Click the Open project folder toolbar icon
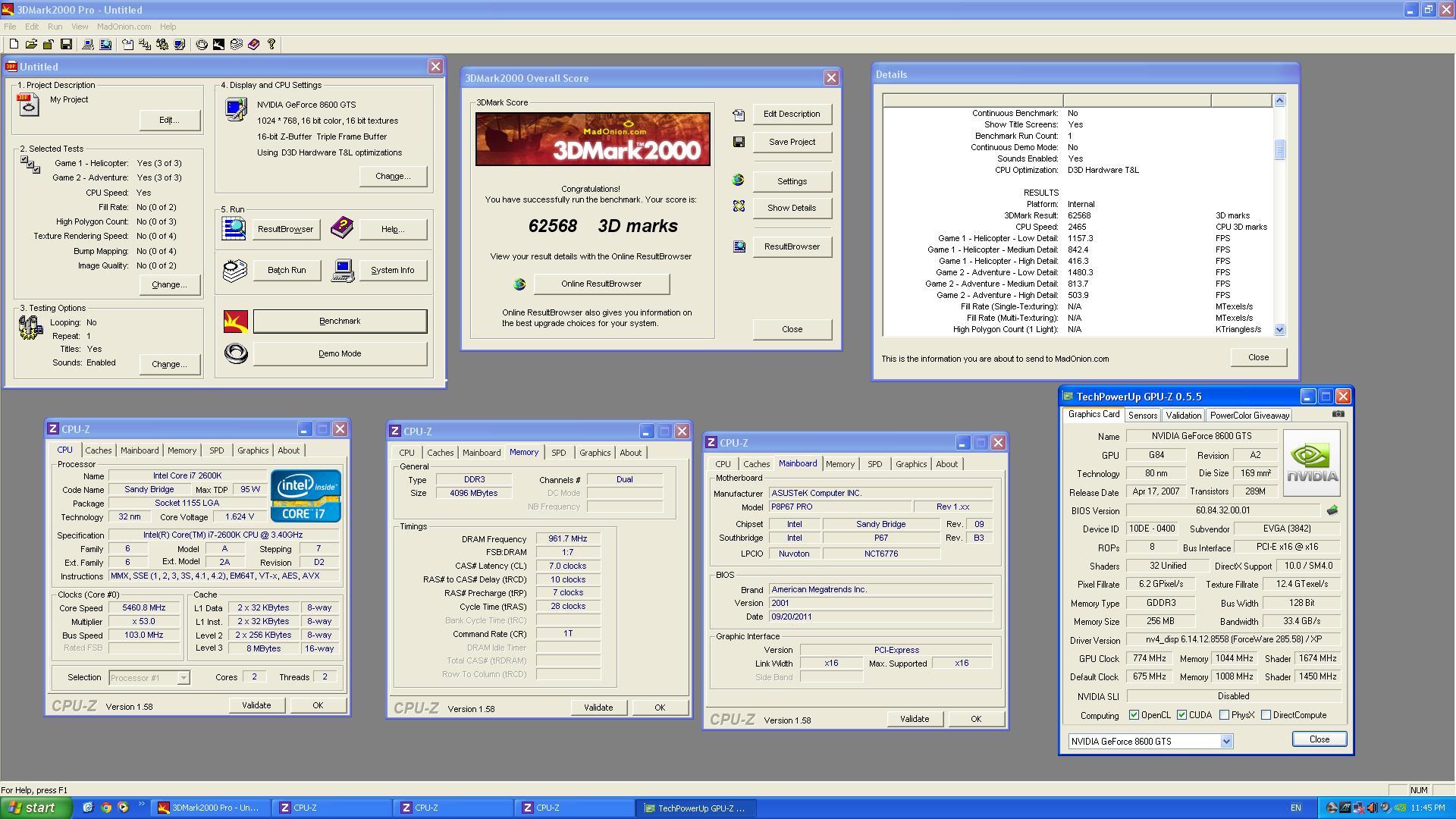 (x=31, y=45)
